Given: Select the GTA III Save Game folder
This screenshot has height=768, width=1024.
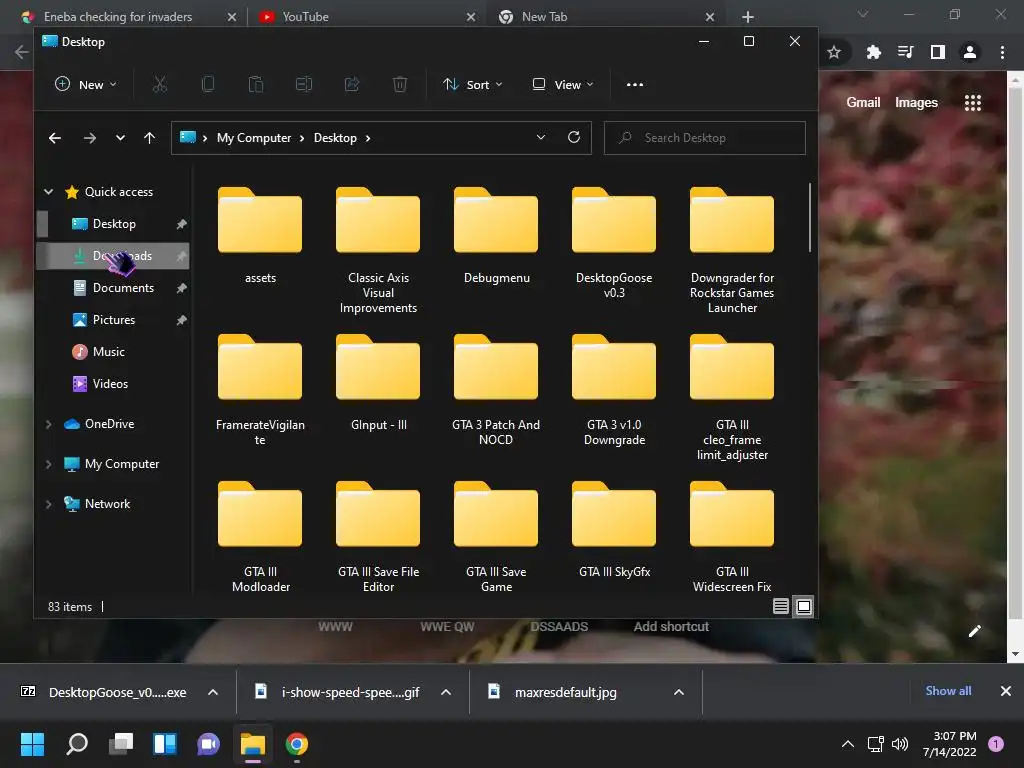Looking at the screenshot, I should pyautogui.click(x=496, y=537).
